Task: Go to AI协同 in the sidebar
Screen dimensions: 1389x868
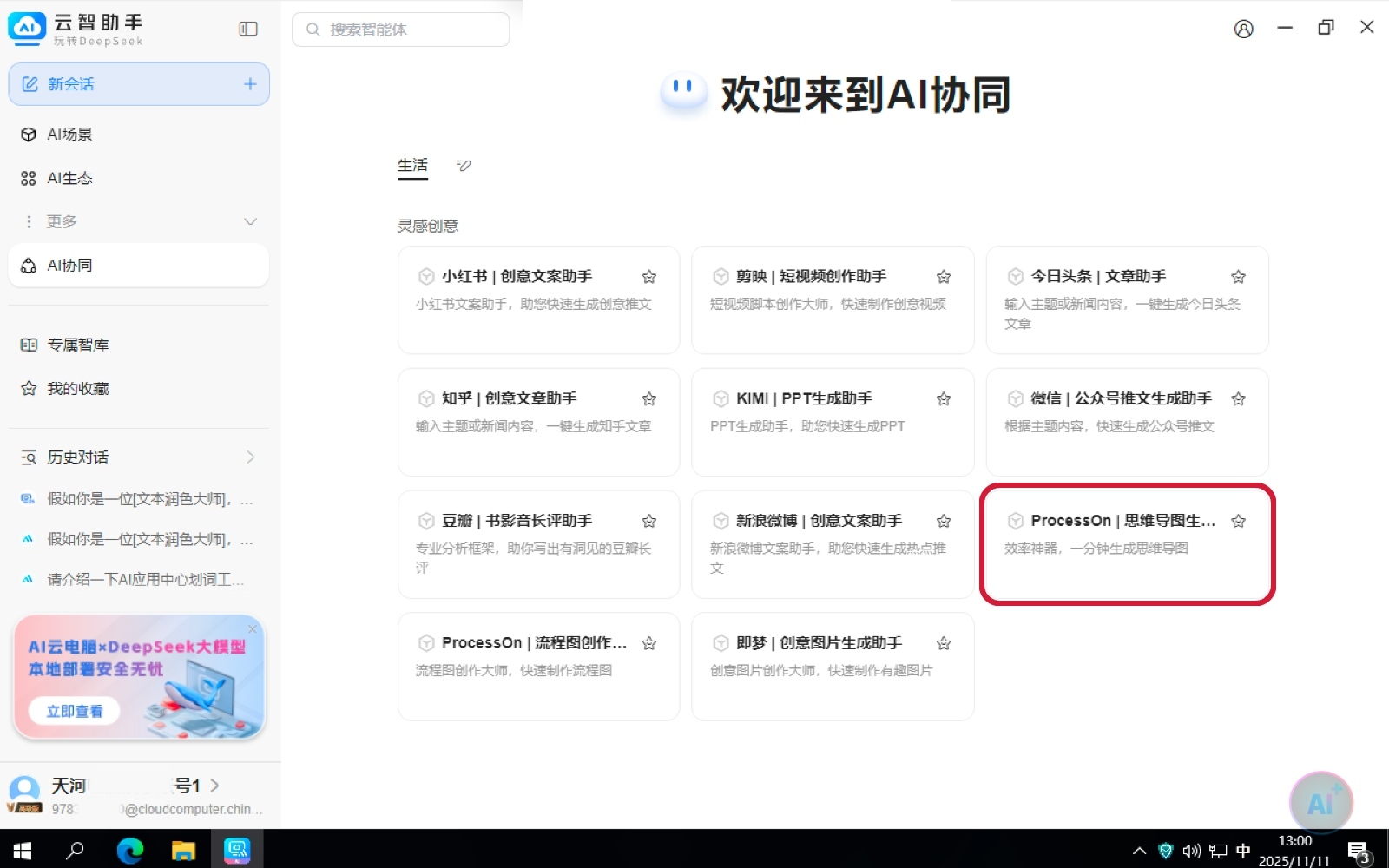Action: 139,265
